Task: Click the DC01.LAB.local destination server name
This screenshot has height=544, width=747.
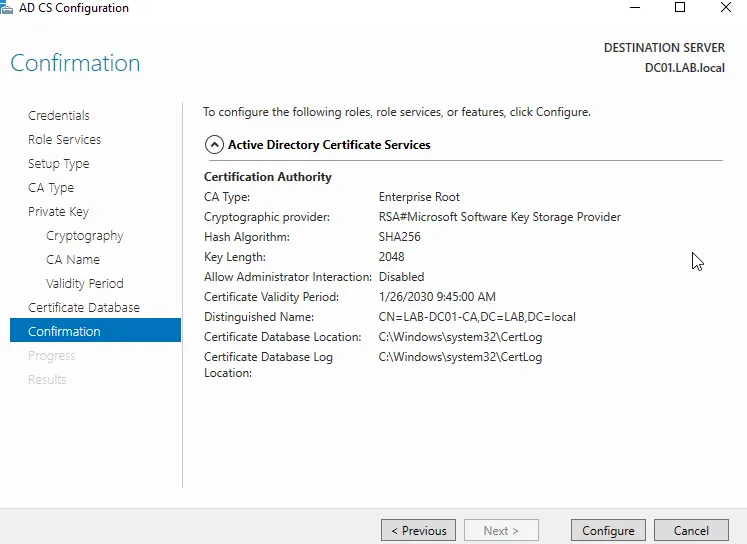Action: pyautogui.click(x=685, y=68)
